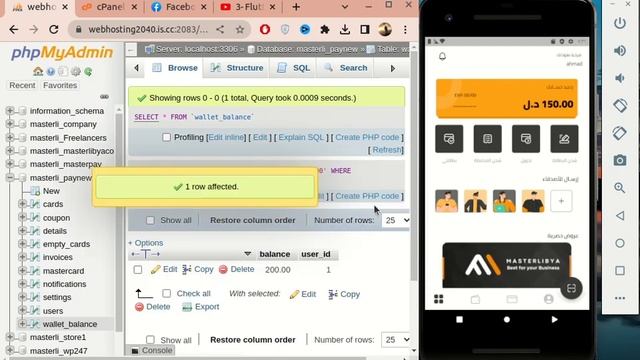The width and height of the screenshot is (640, 360).
Task: Take emulator screenshot with camera icon
Action: point(620,160)
